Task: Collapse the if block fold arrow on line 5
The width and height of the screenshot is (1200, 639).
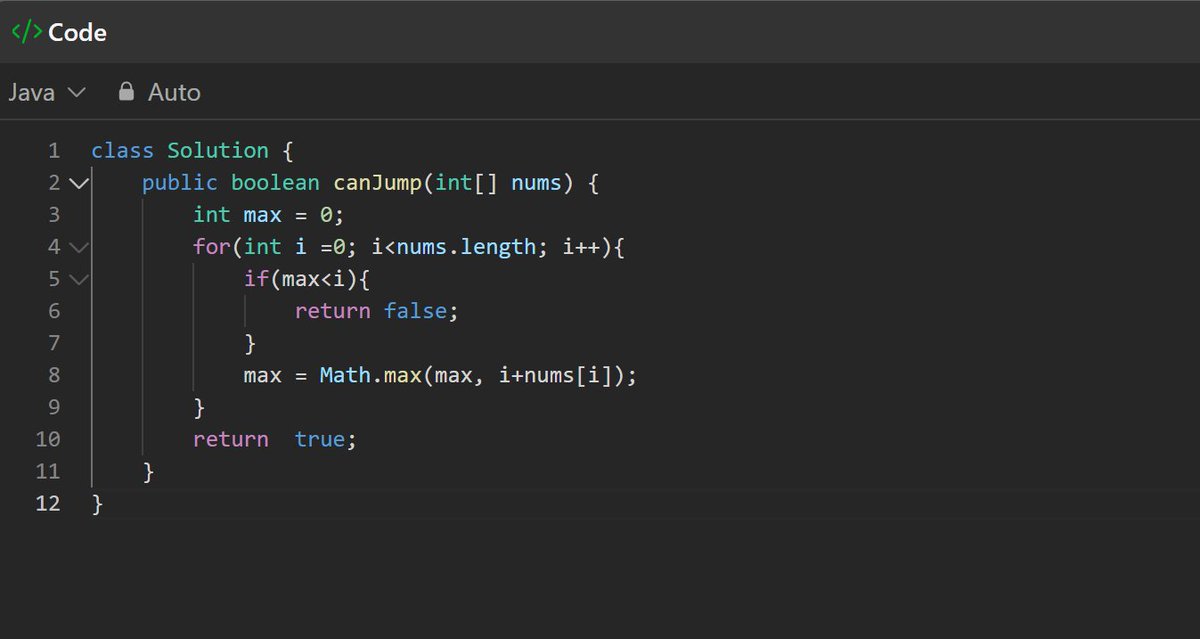Action: (79, 279)
